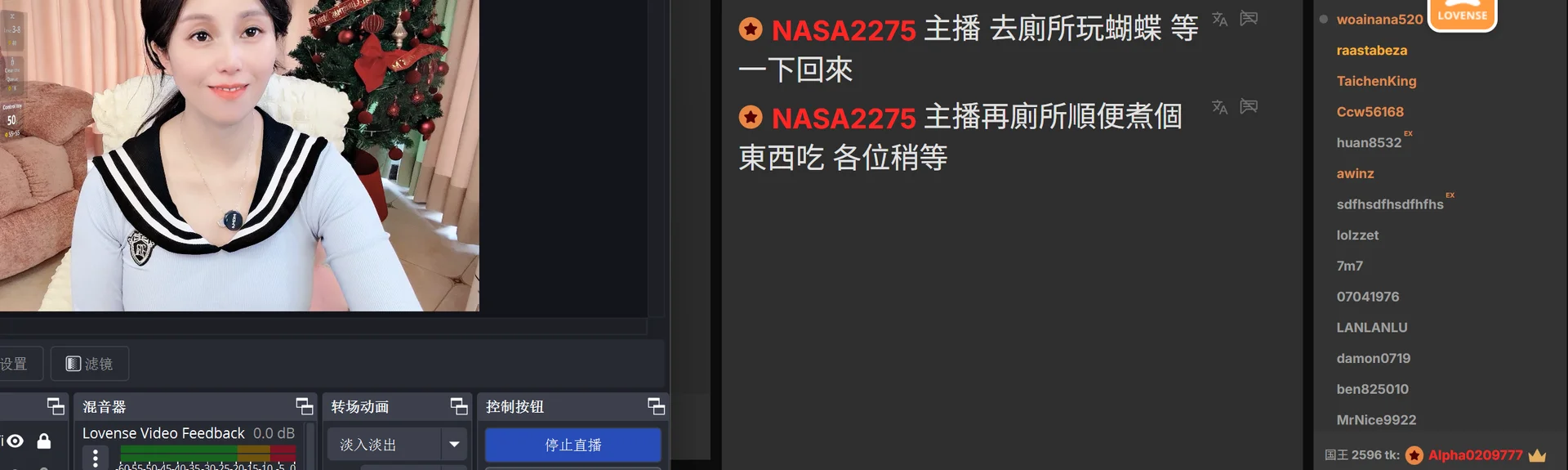Toggle visibility eye icon of the source
1568x470 pixels.
(x=15, y=441)
